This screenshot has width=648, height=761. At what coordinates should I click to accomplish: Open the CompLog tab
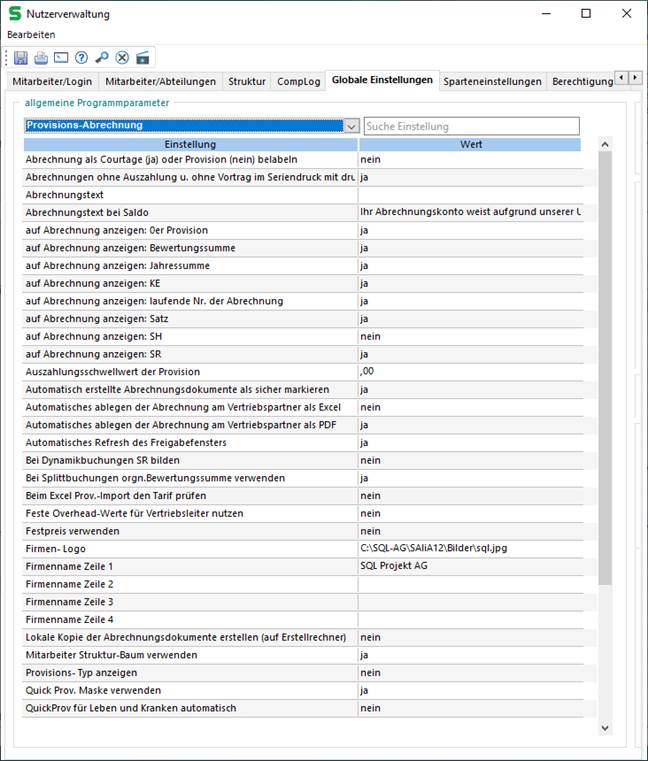tap(299, 82)
